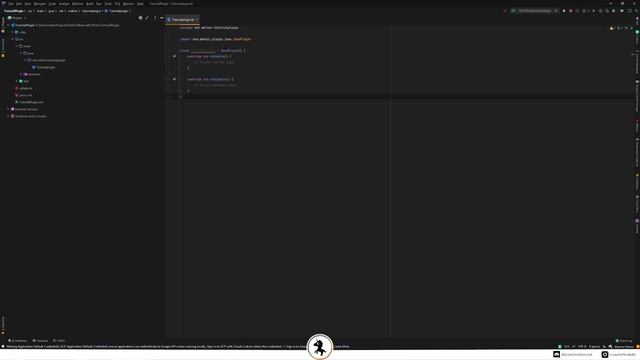The height and width of the screenshot is (360, 640).
Task: Open the Project tool window side tab
Action: click(3, 24)
